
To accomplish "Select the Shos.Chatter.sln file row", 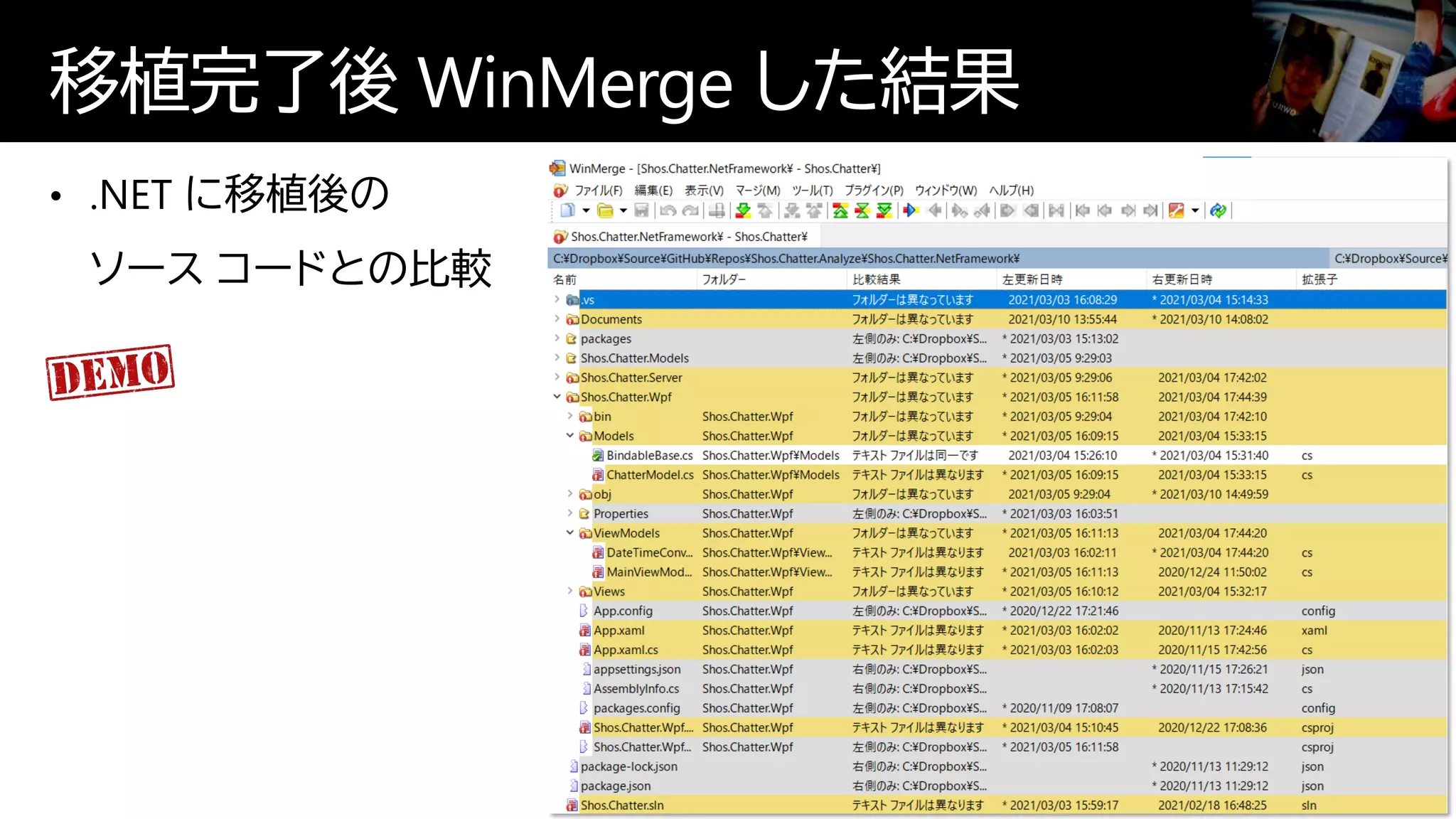I will click(998, 805).
